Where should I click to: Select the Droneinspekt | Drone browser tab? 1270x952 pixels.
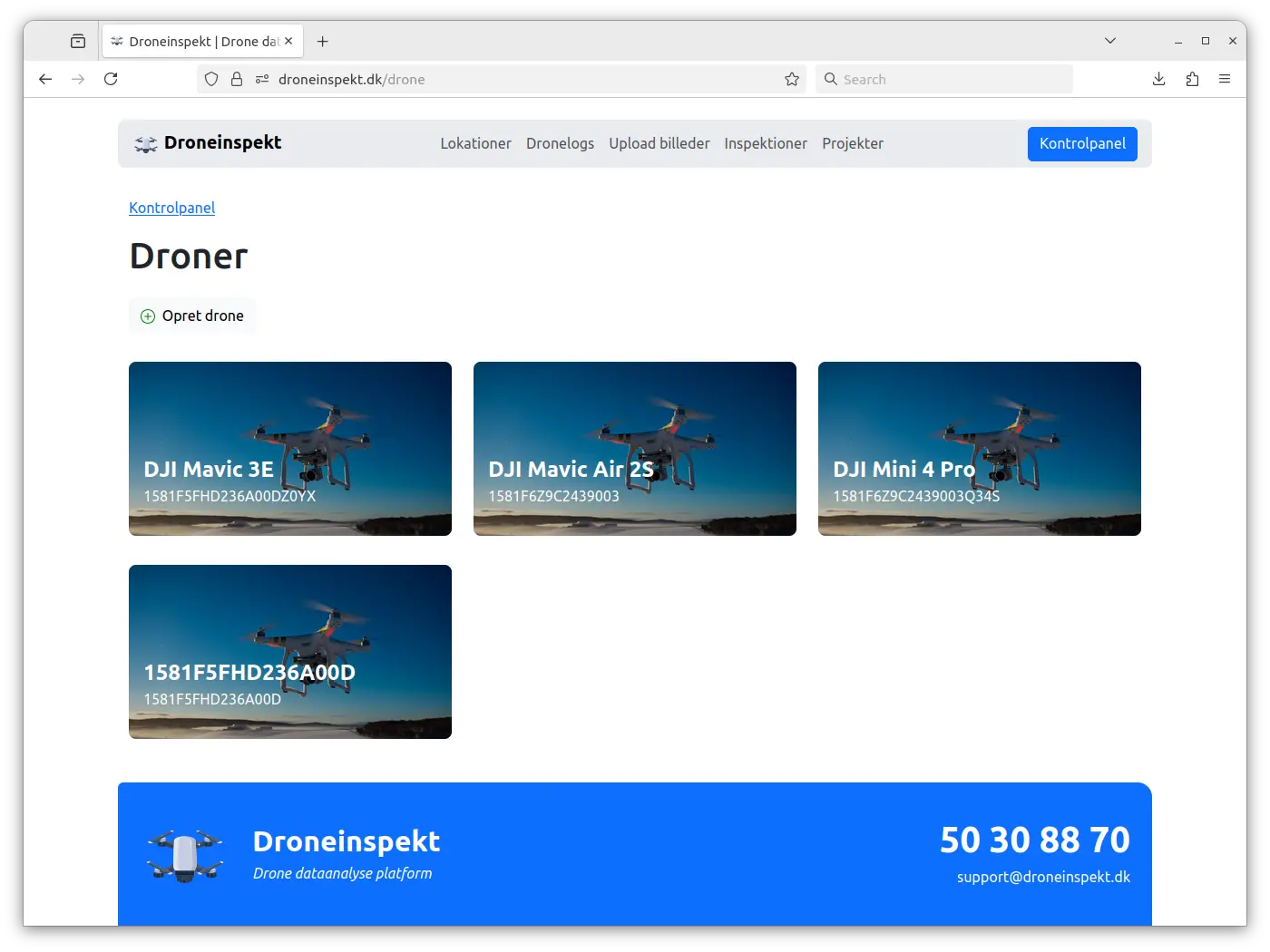coord(202,42)
